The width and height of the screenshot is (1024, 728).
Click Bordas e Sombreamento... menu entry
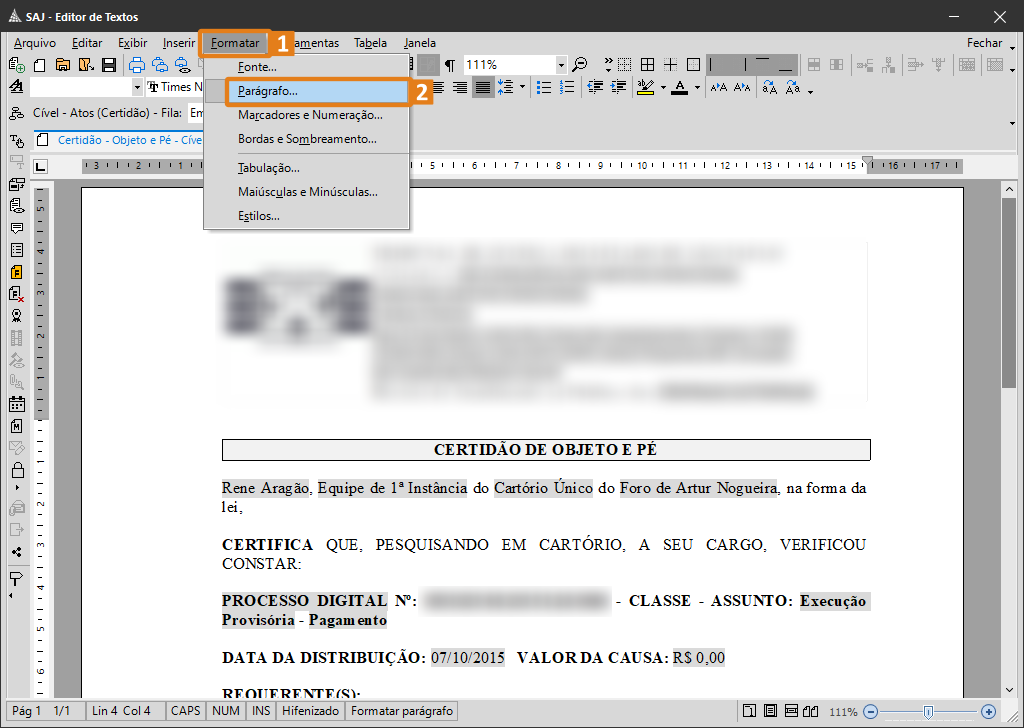click(x=307, y=139)
